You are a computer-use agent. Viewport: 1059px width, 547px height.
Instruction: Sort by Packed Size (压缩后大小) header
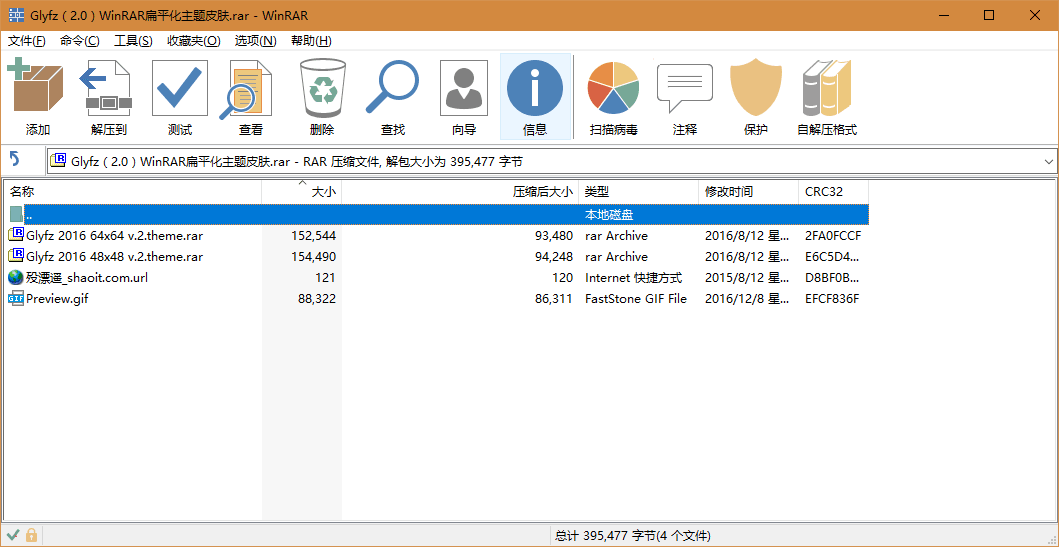pos(461,192)
